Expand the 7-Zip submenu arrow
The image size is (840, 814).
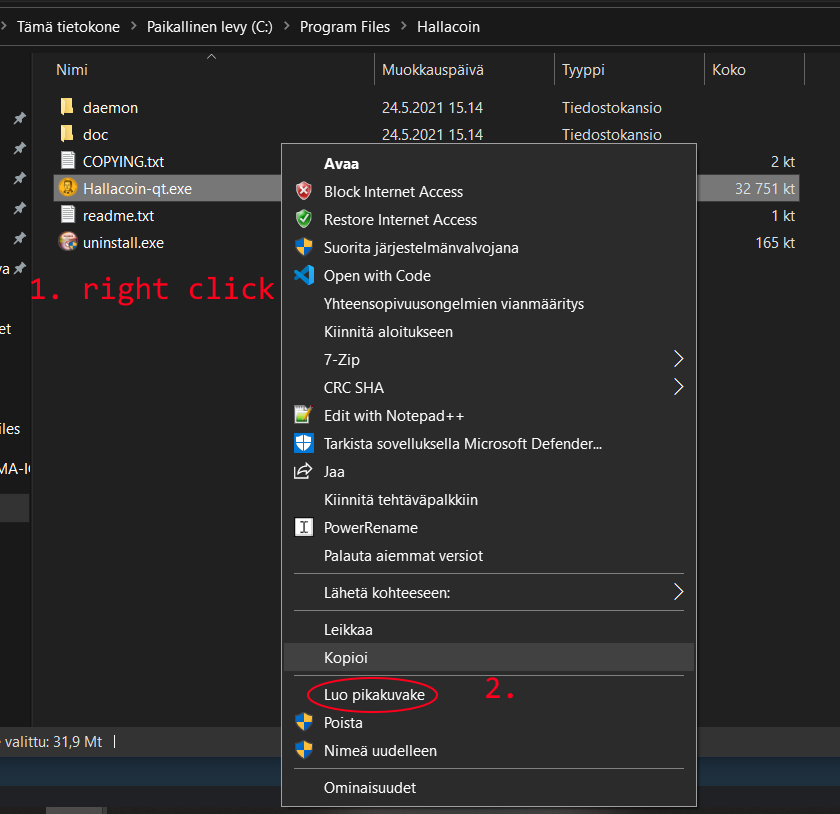pyautogui.click(x=678, y=359)
